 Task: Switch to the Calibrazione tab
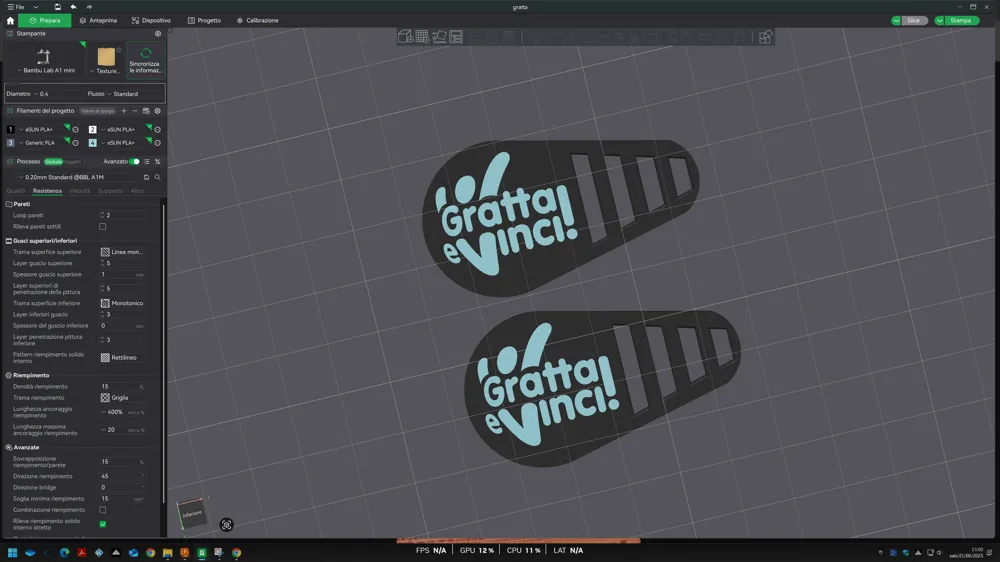[x=258, y=20]
